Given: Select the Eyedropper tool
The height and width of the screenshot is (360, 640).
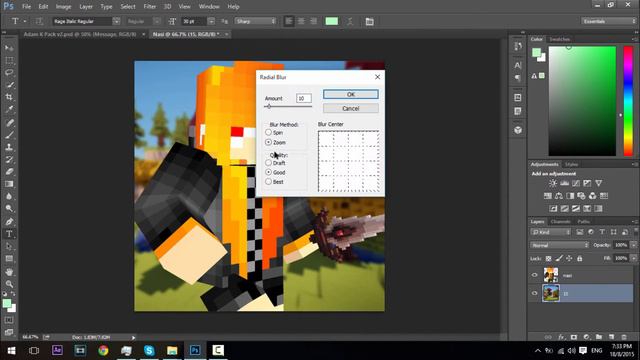Looking at the screenshot, I should point(9,109).
